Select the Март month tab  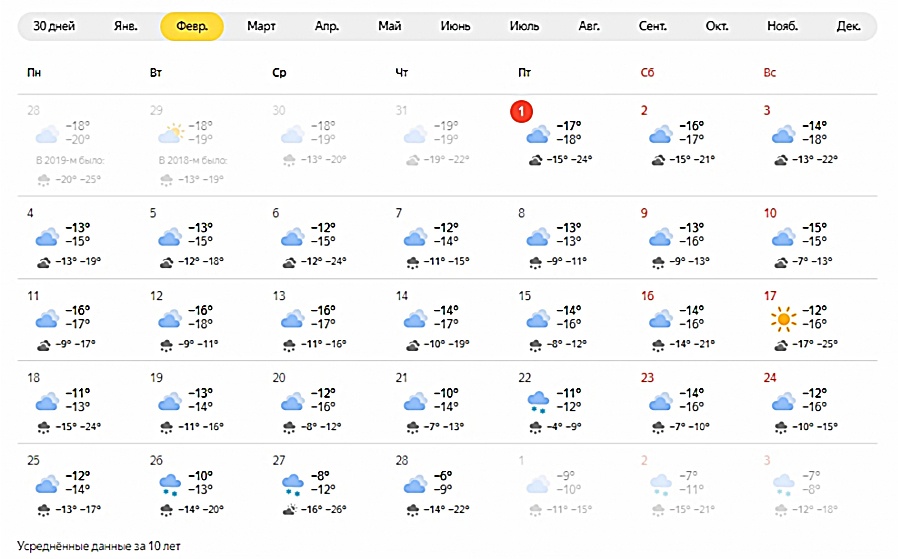point(262,26)
